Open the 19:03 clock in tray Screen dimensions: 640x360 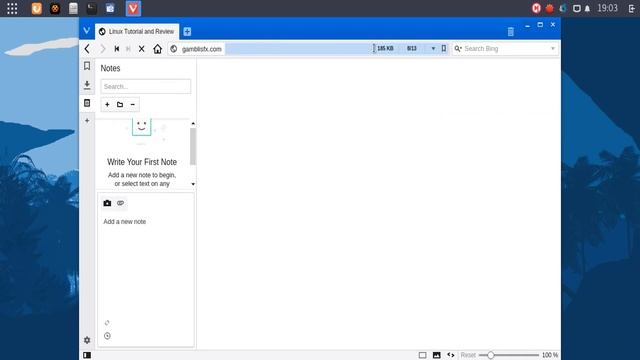(x=607, y=8)
